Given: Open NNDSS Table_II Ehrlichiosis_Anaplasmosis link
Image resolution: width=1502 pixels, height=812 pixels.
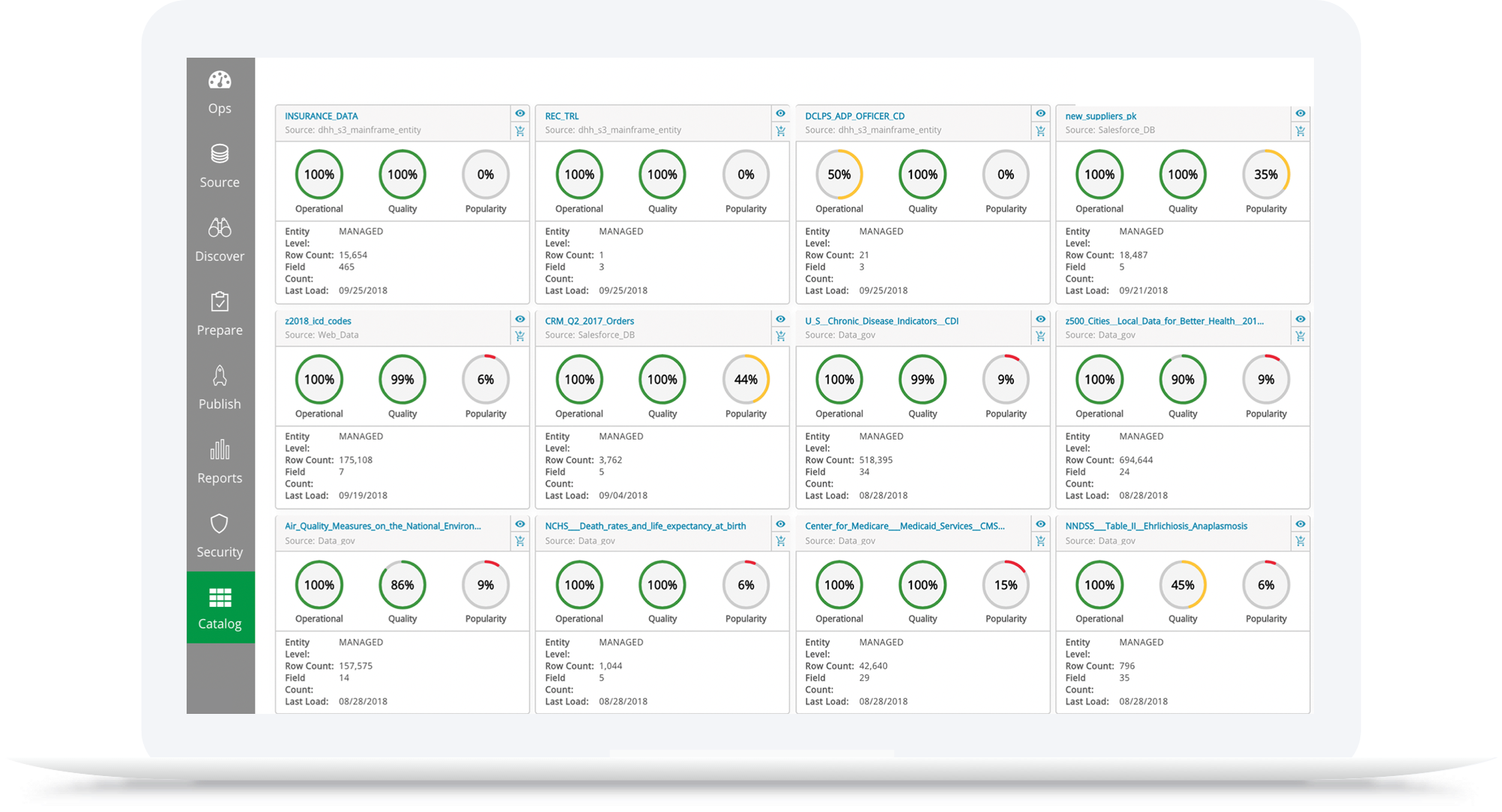Looking at the screenshot, I should pyautogui.click(x=1156, y=526).
